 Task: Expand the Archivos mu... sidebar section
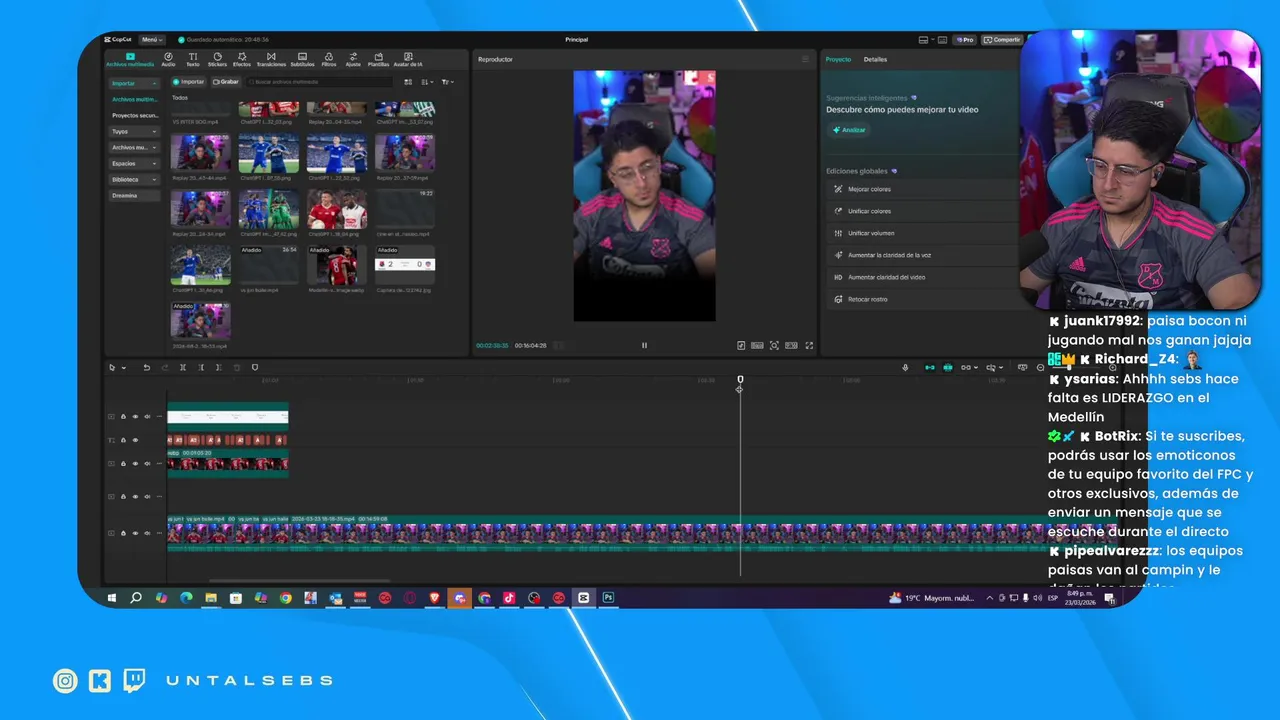(134, 147)
